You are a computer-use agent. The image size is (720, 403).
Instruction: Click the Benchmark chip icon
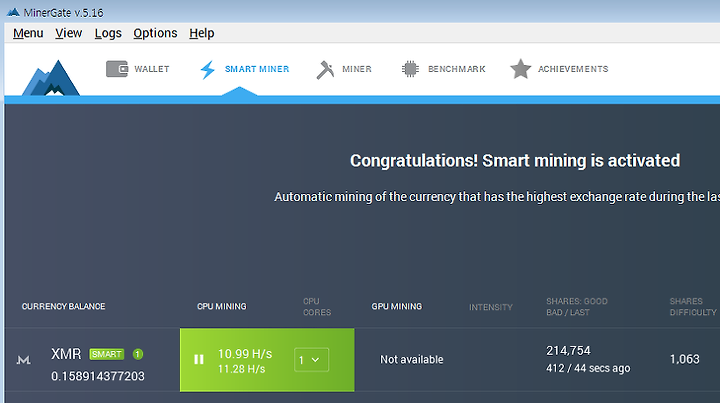[x=410, y=69]
